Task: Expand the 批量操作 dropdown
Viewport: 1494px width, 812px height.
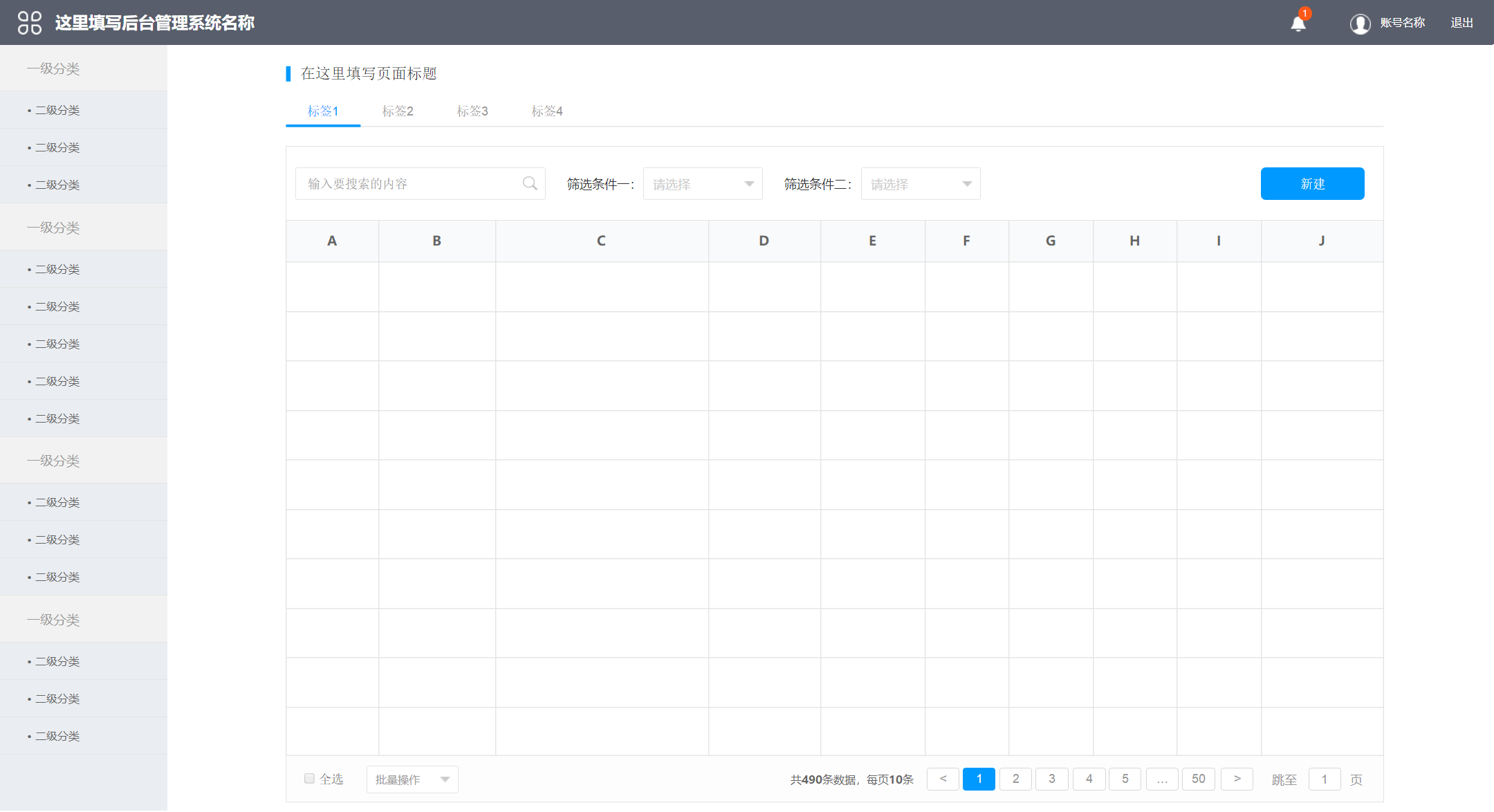Action: click(x=412, y=779)
